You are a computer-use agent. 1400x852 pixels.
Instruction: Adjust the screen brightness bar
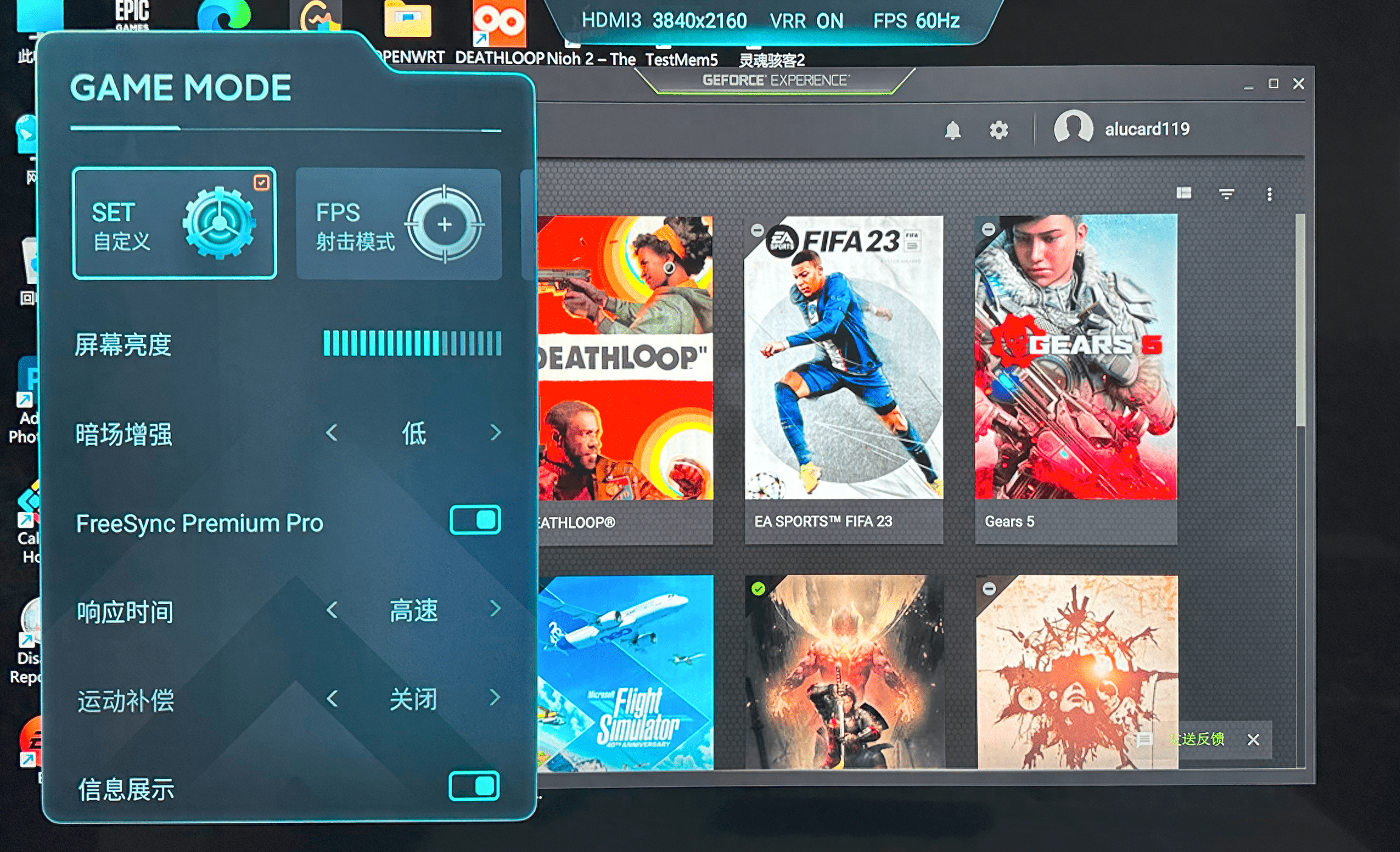(x=413, y=344)
